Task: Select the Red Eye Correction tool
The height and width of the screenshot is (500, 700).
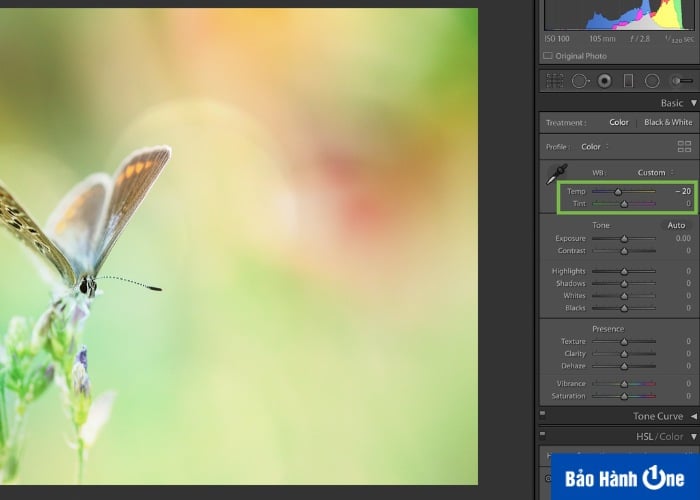Action: tap(604, 81)
